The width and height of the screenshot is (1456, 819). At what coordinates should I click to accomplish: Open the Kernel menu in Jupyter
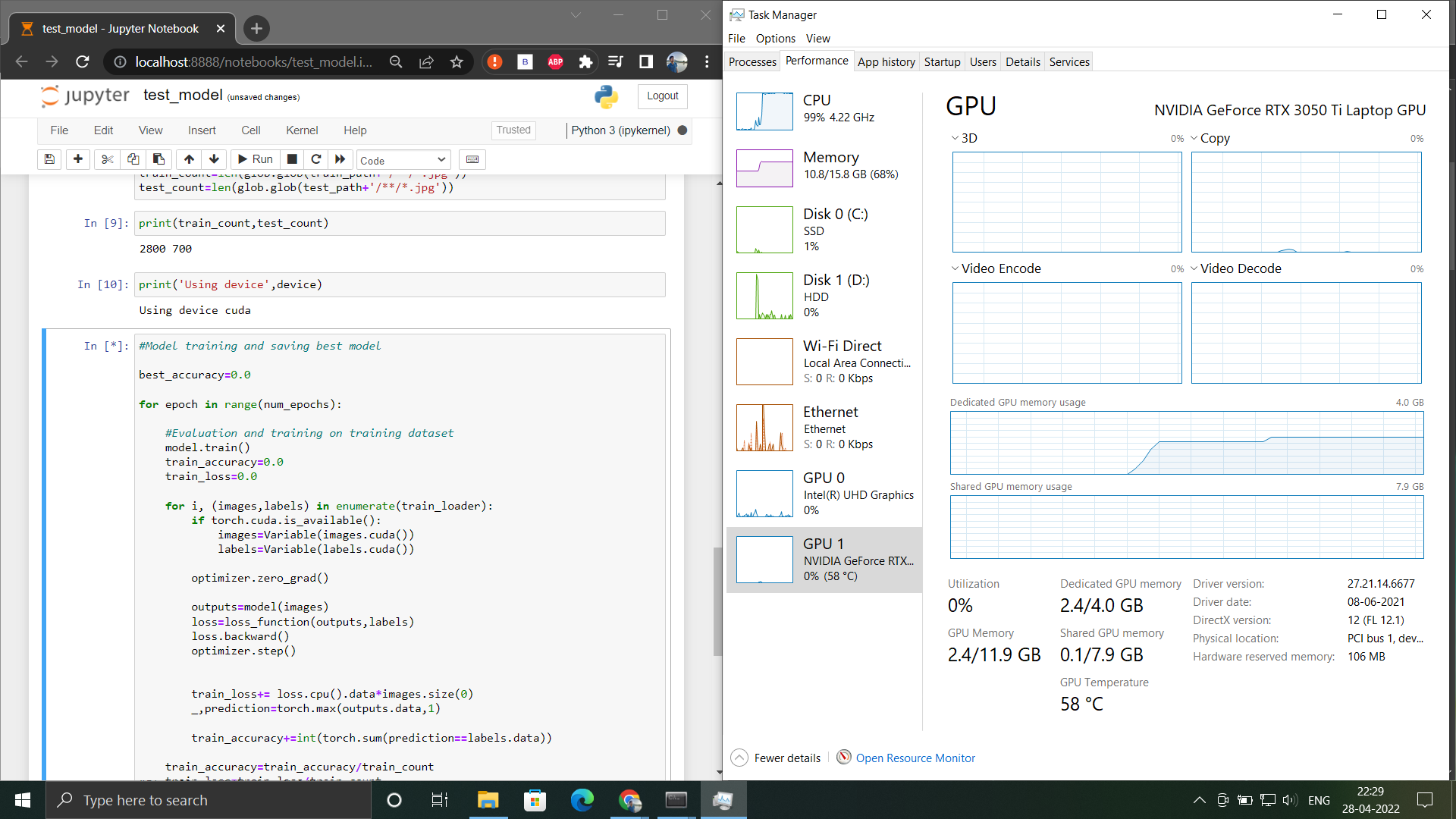[x=302, y=130]
